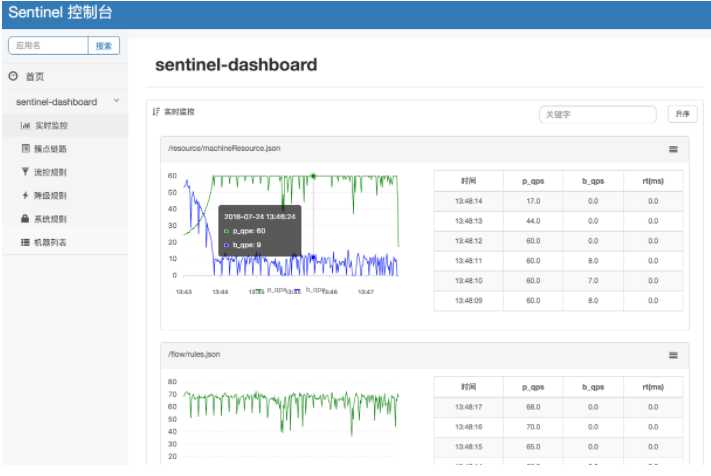
Task: Click the highlighted blue b_qps point on the first chart
Action: [x=313, y=257]
